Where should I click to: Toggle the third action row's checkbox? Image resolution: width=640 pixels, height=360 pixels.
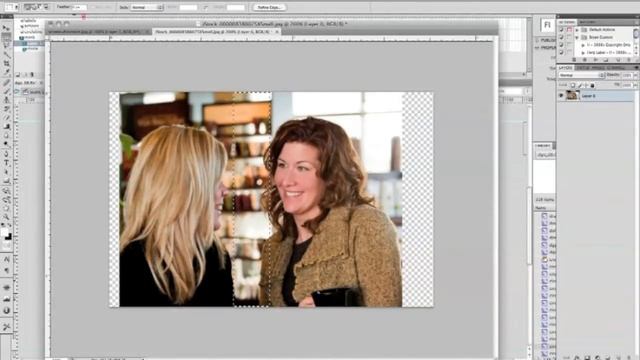click(561, 45)
